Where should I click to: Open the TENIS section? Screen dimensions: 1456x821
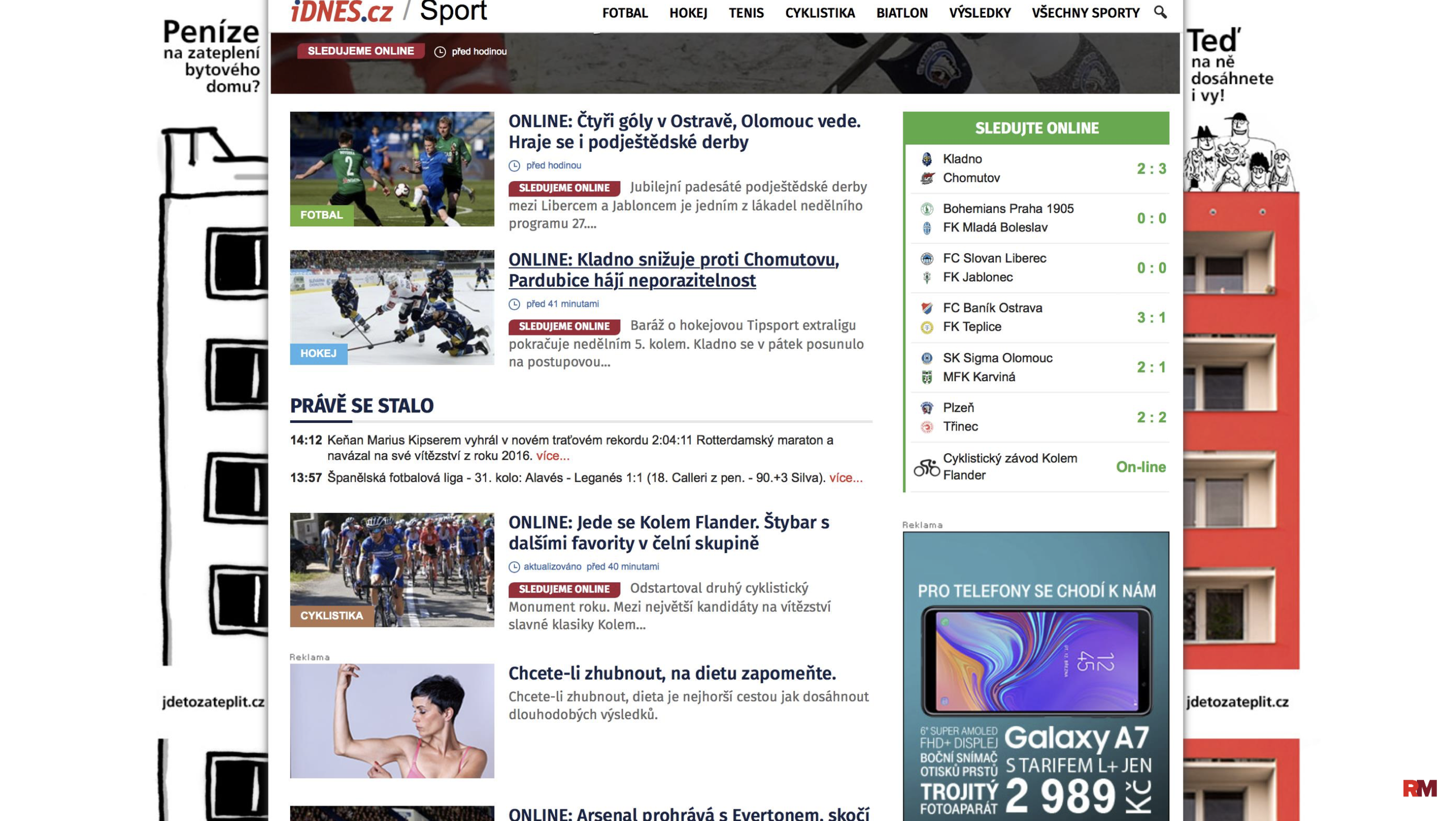point(746,13)
